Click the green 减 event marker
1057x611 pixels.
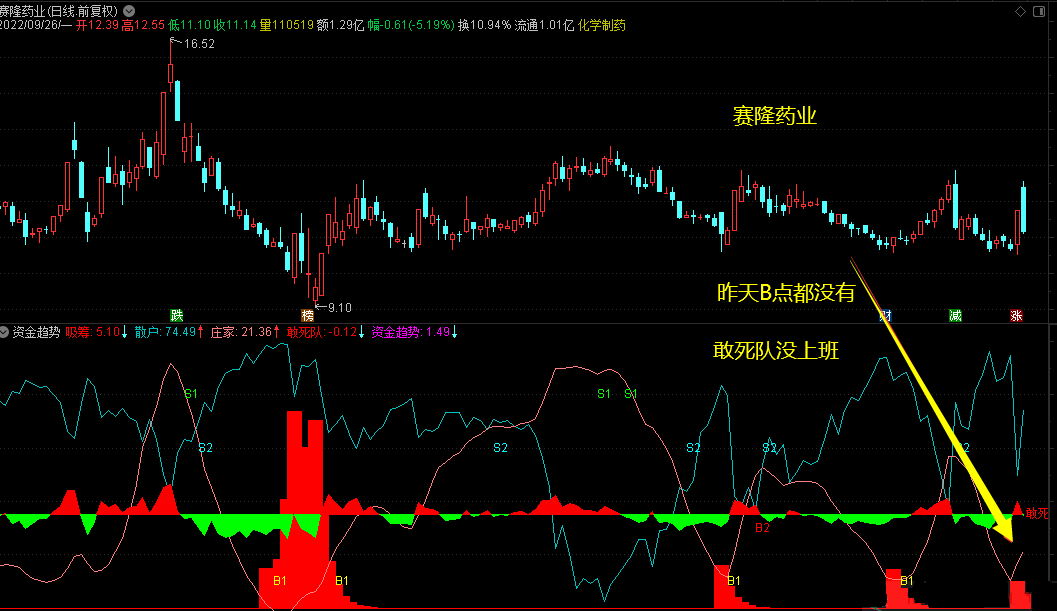pyautogui.click(x=955, y=315)
